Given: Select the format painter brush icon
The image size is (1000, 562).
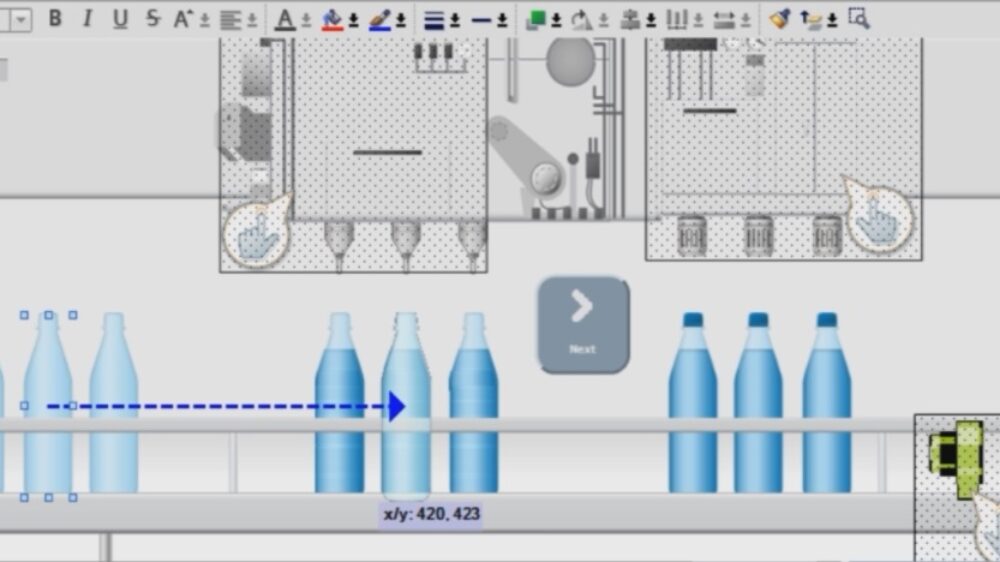Looking at the screenshot, I should click(779, 19).
